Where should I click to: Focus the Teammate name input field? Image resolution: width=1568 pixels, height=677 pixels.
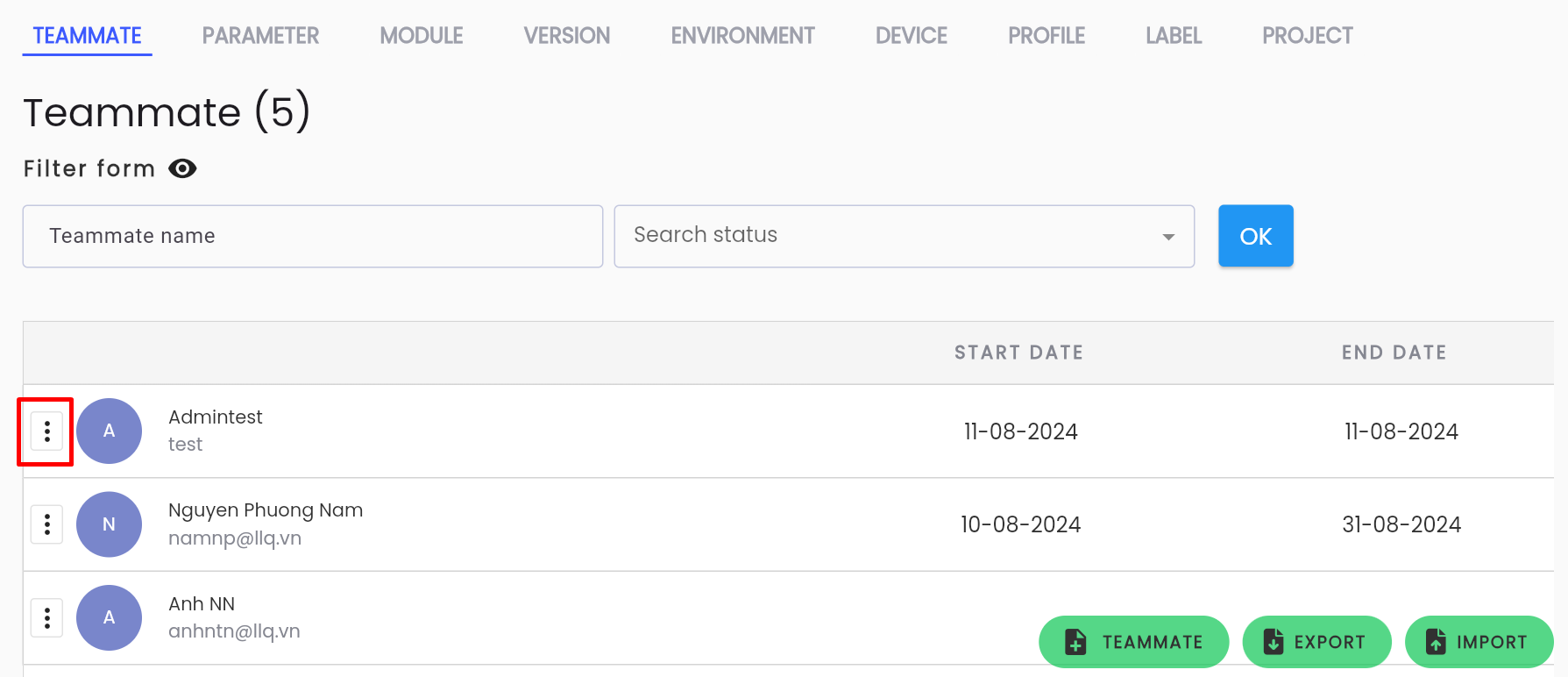[312, 236]
